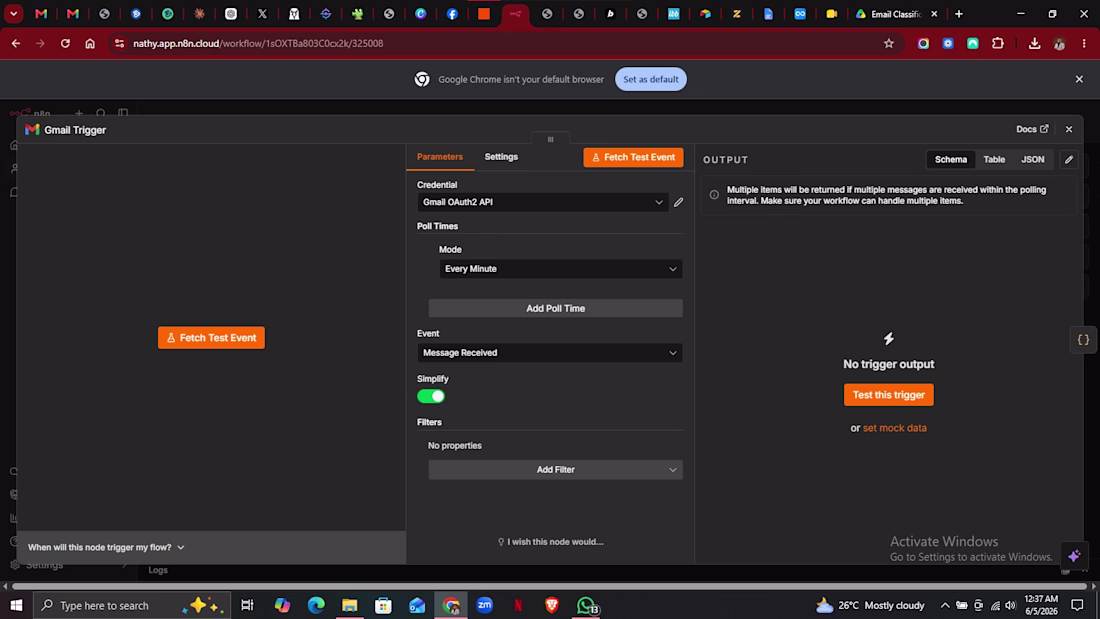
Task: Change the Every Minute poll mode dropdown
Action: (561, 269)
